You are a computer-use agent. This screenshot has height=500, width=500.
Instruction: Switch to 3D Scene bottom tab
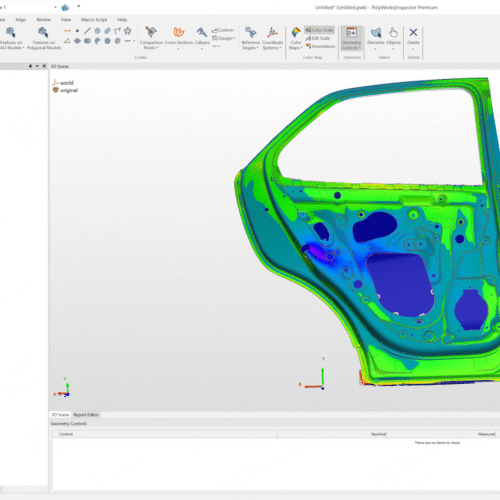click(60, 415)
